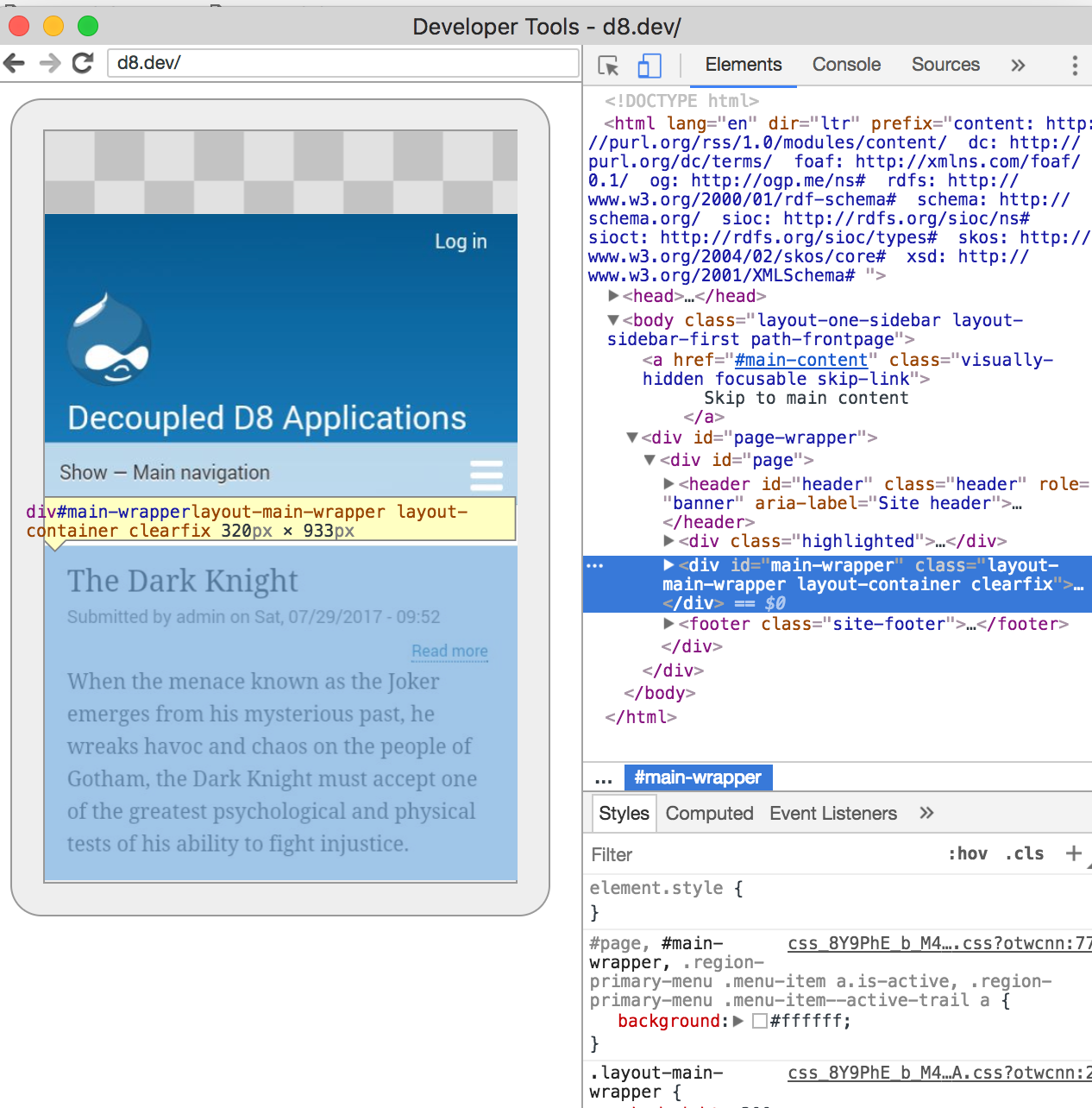Switch to the Sources tab
This screenshot has width=1092, height=1108.
(x=945, y=65)
